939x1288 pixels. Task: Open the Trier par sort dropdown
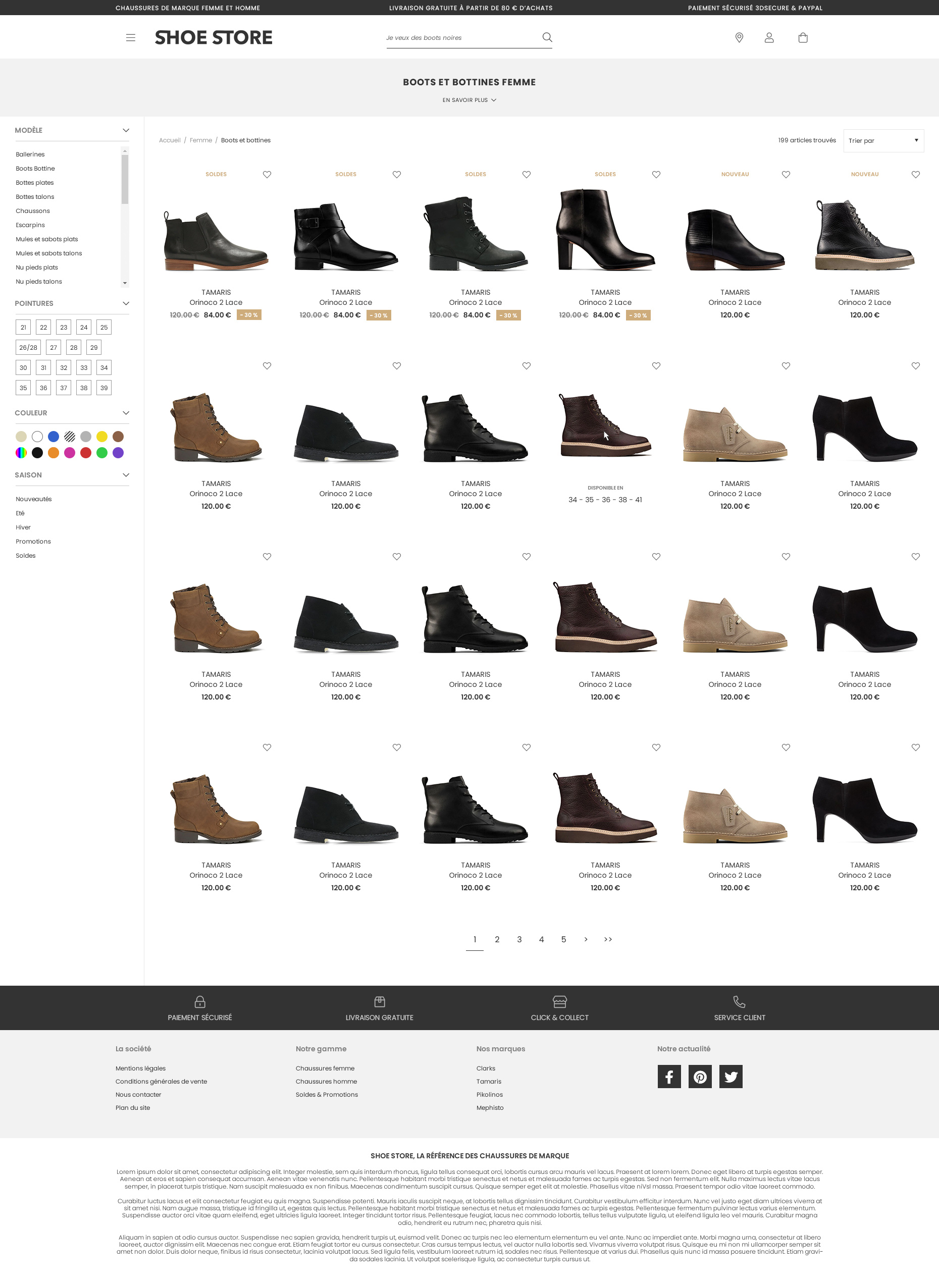pos(883,141)
